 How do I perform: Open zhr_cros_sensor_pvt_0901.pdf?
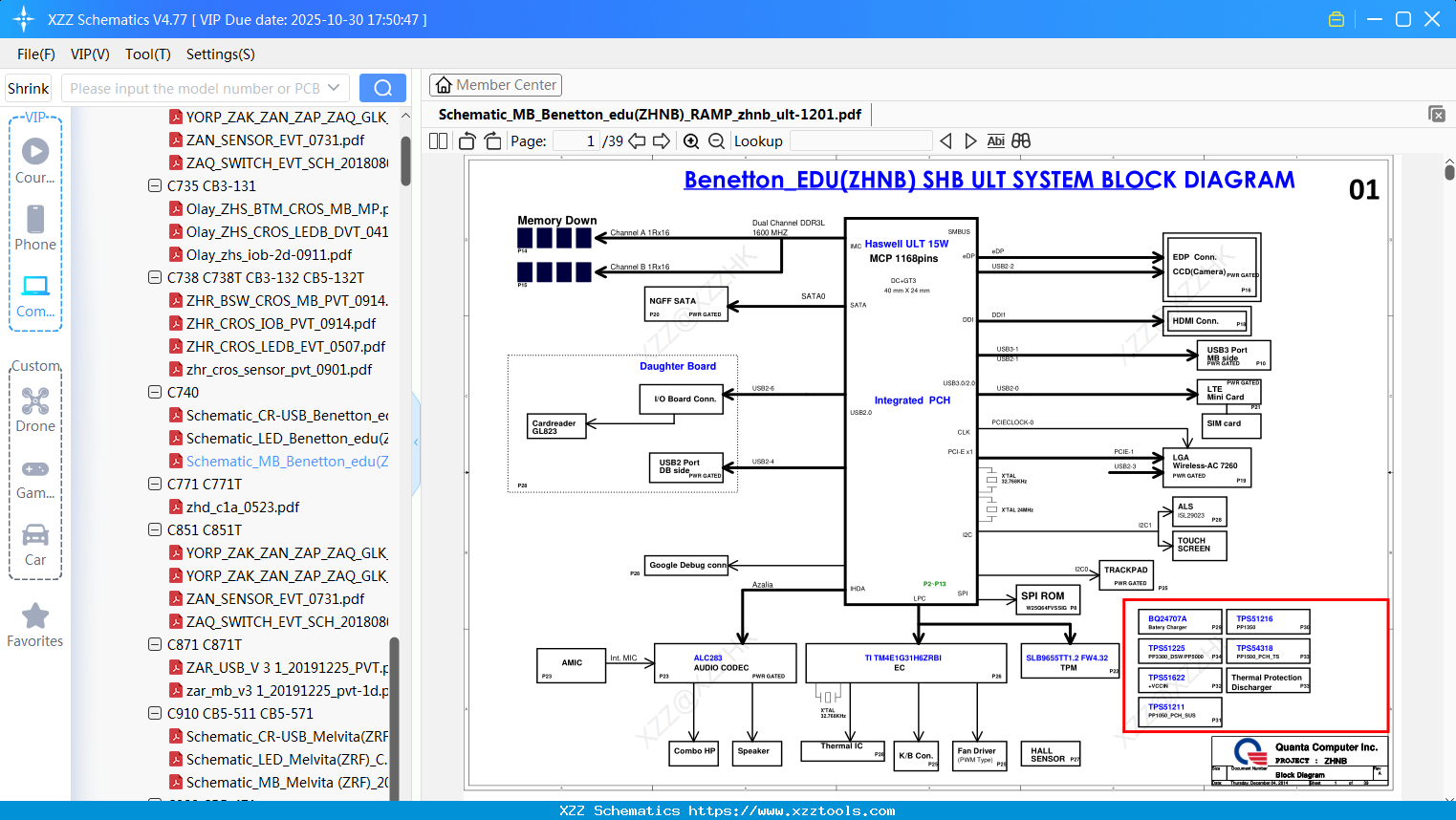pos(279,369)
